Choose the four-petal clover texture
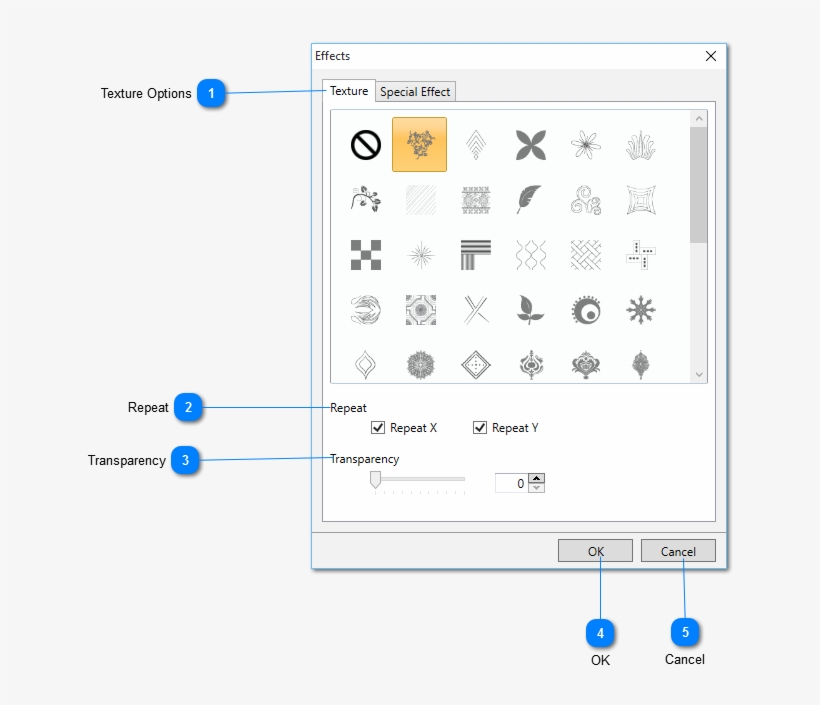This screenshot has width=820, height=705. (x=530, y=145)
